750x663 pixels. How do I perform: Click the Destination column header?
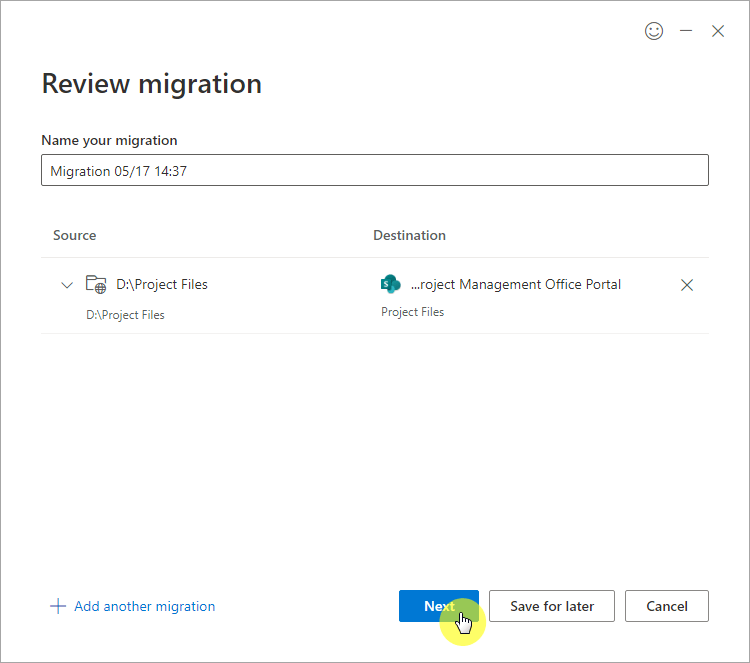(409, 235)
